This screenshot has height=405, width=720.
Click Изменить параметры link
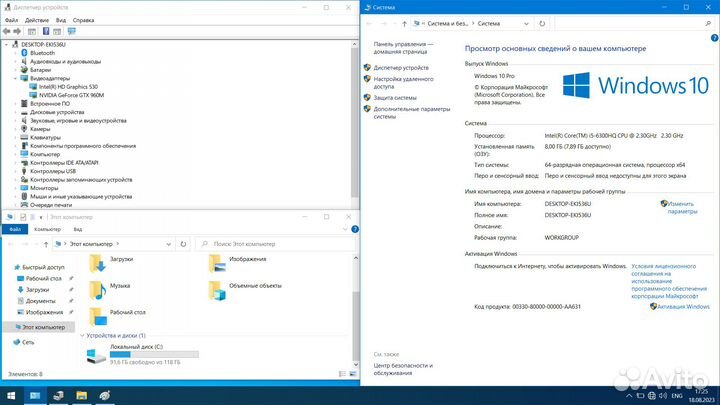pyautogui.click(x=682, y=208)
